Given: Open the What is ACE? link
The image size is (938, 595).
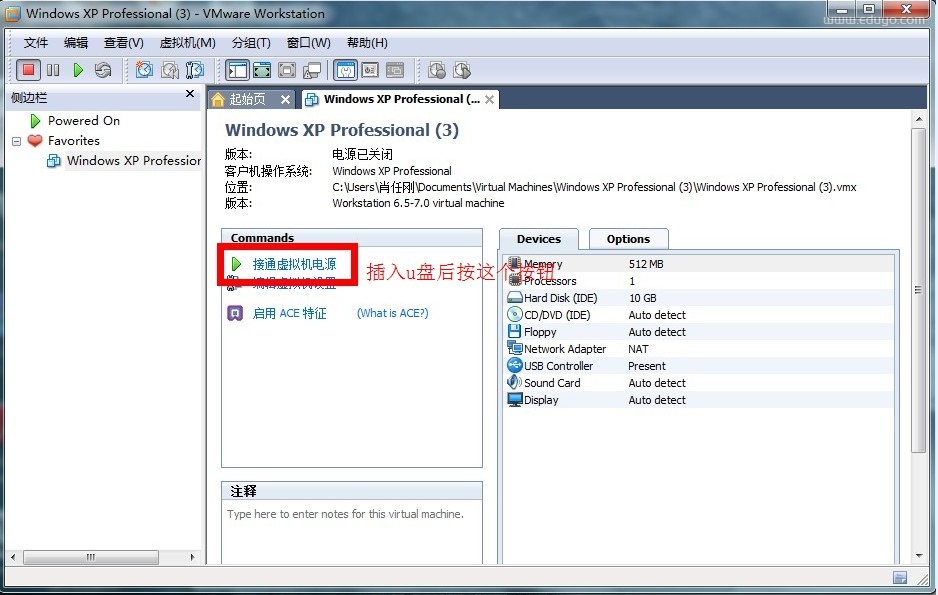Looking at the screenshot, I should (x=392, y=313).
